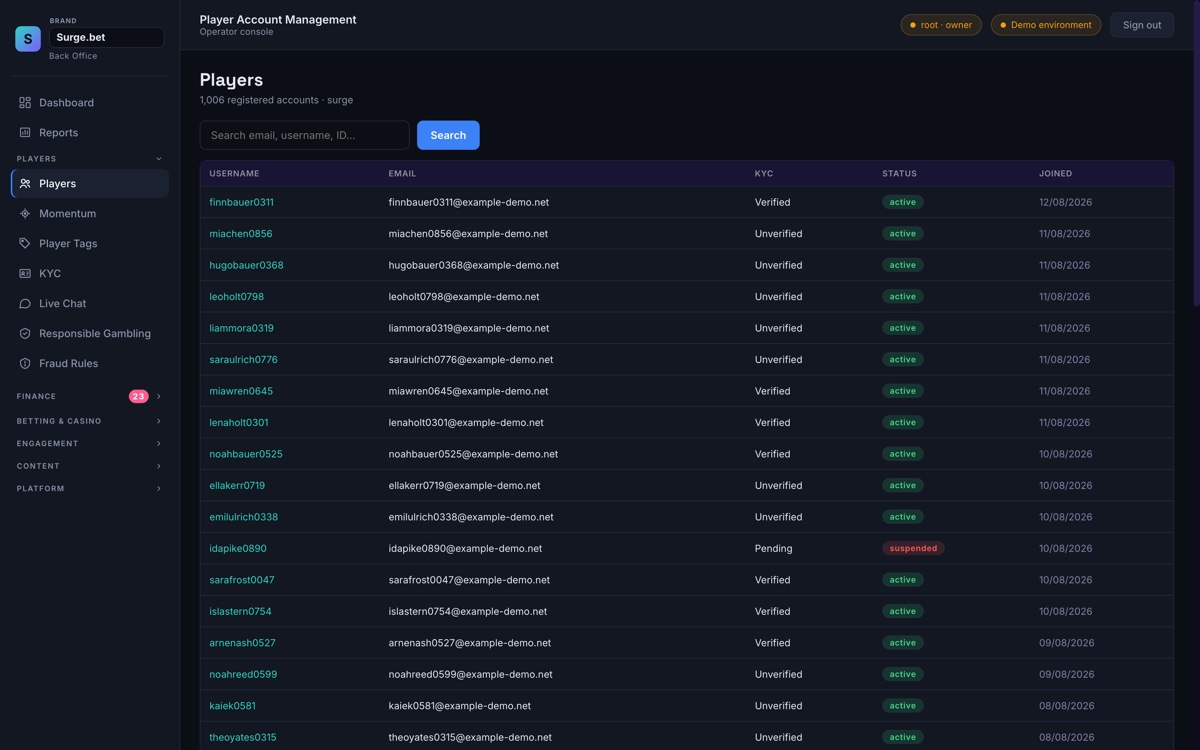Click the Player Tags tag icon
The image size is (1200, 750).
tap(25, 244)
